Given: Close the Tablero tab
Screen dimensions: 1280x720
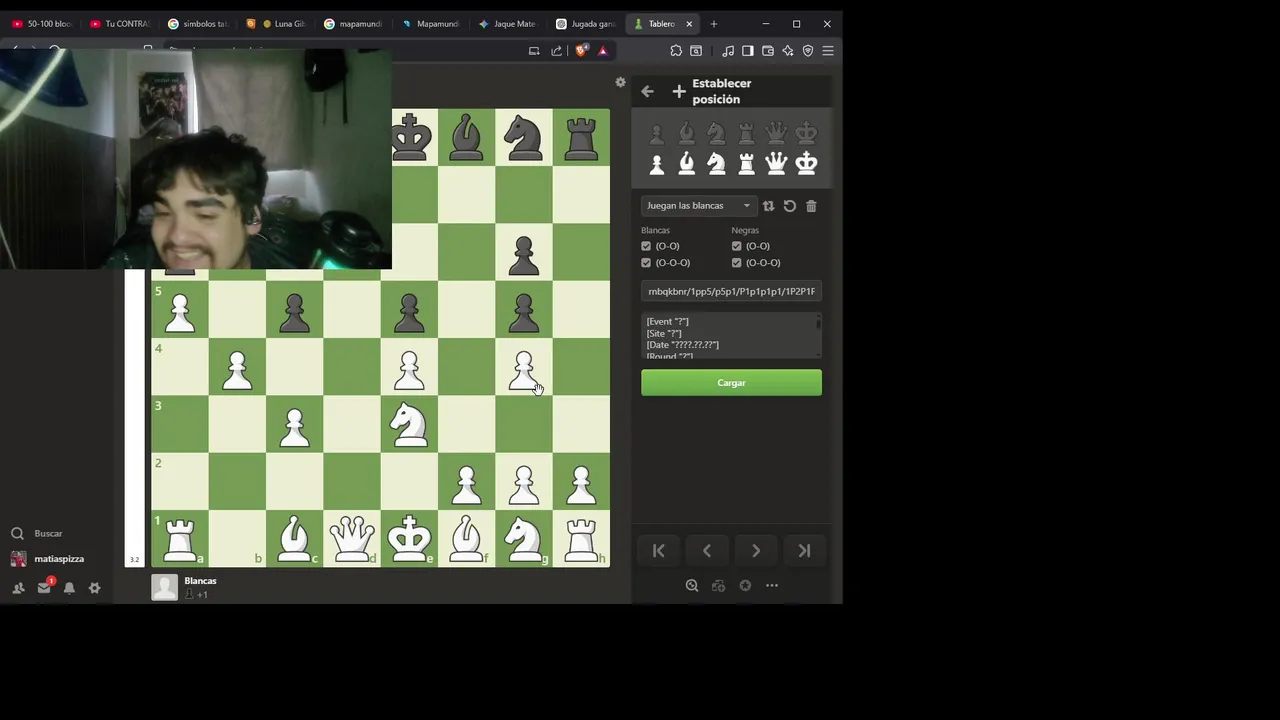Looking at the screenshot, I should 689,24.
